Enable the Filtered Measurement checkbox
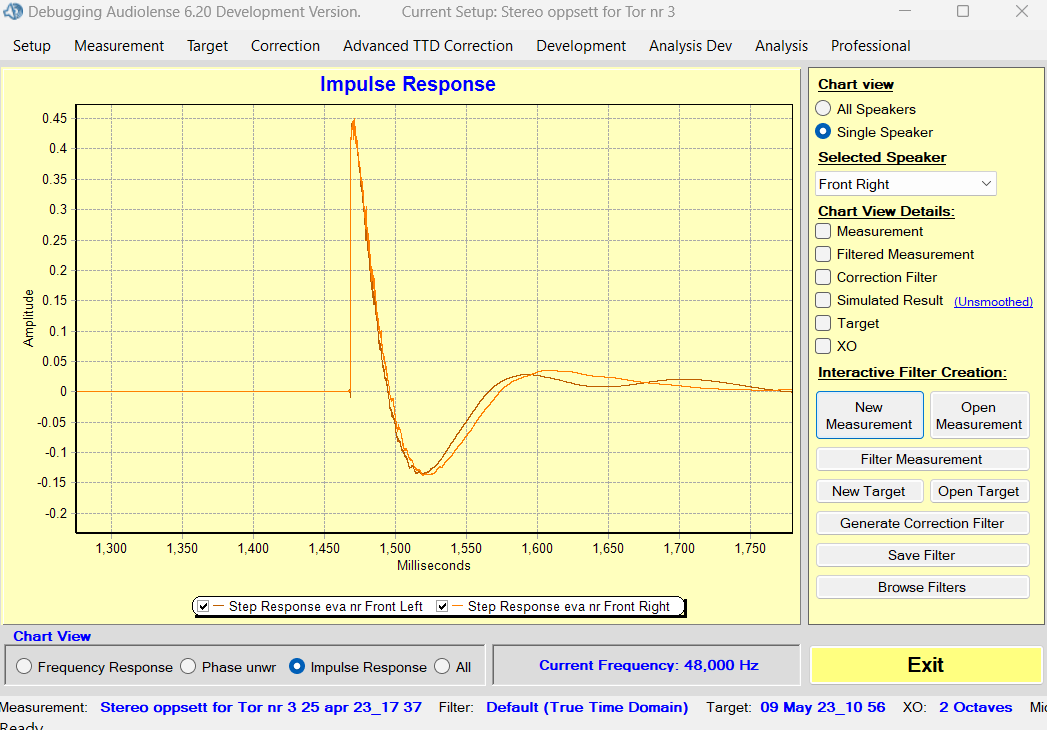 click(x=823, y=254)
